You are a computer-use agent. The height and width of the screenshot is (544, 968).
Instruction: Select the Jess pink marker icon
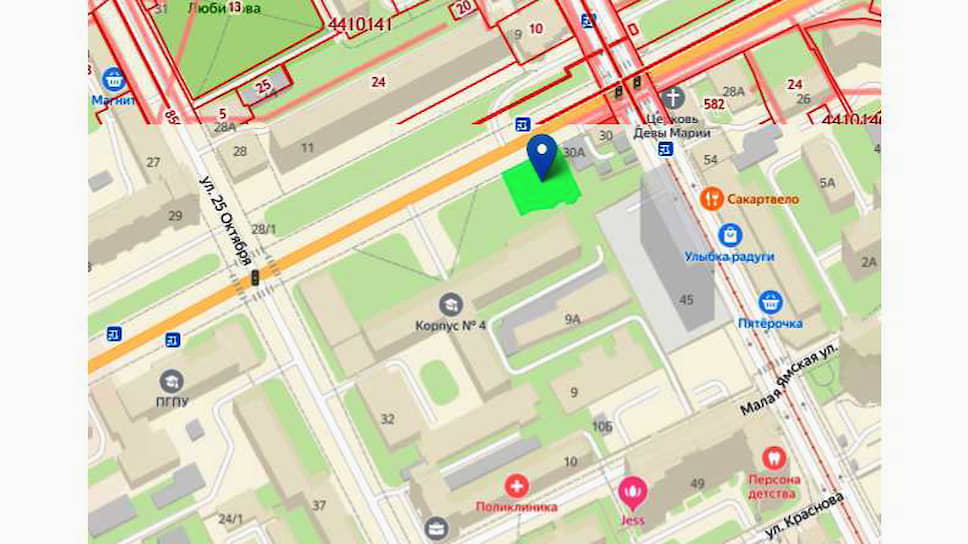pyautogui.click(x=632, y=493)
